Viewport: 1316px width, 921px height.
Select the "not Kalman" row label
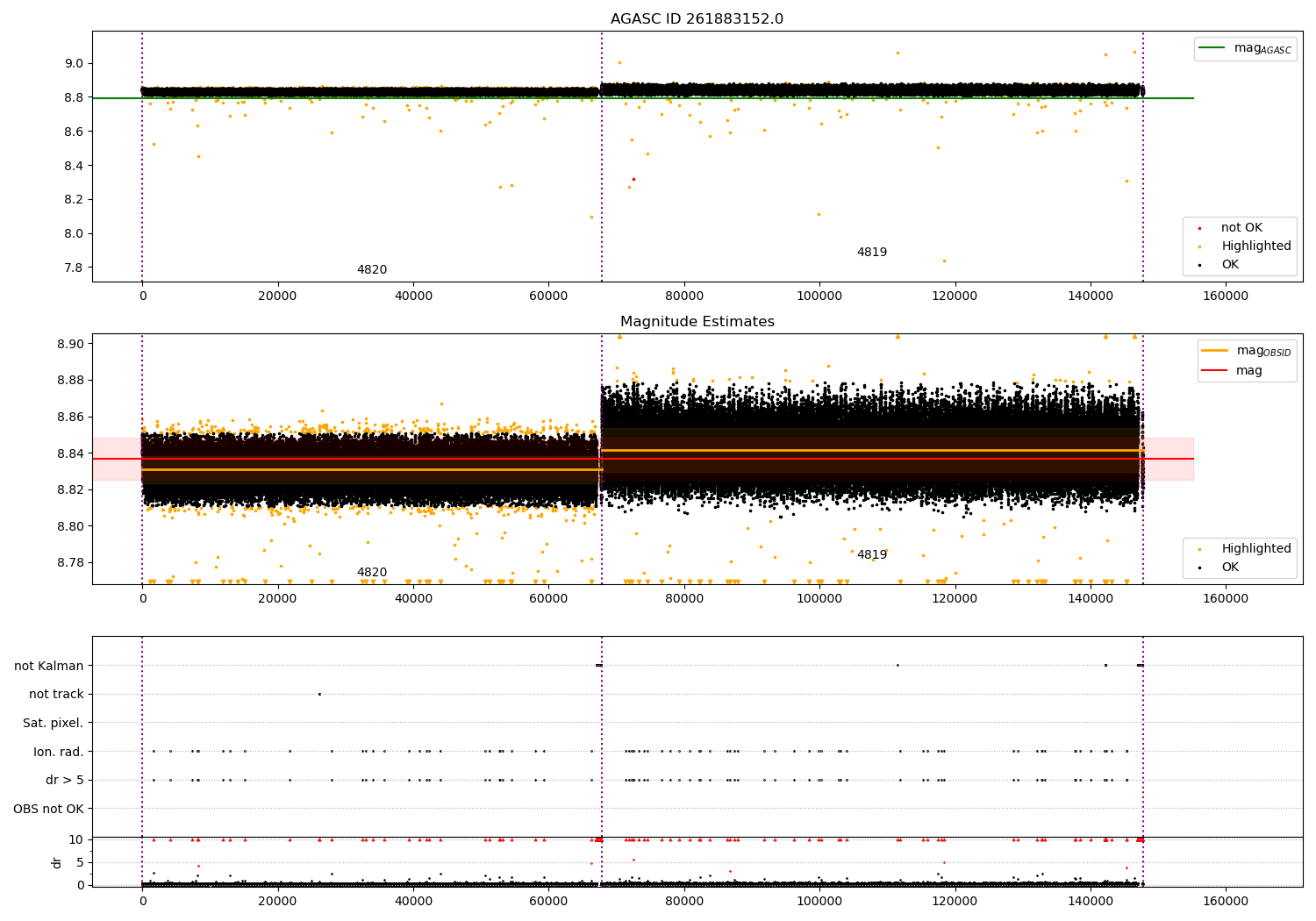tap(48, 666)
